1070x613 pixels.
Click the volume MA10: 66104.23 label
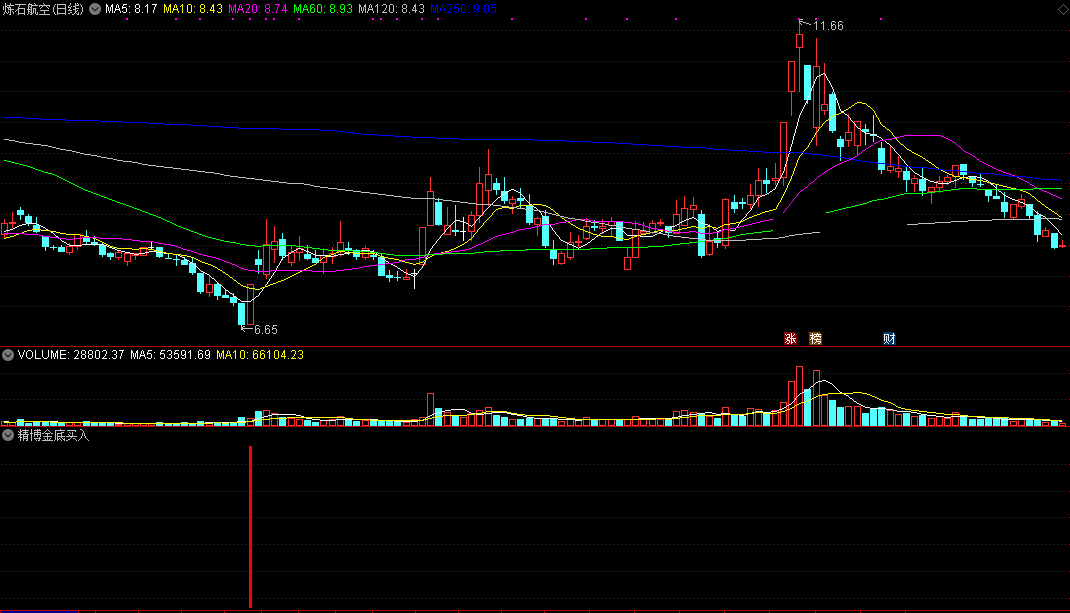[x=260, y=355]
